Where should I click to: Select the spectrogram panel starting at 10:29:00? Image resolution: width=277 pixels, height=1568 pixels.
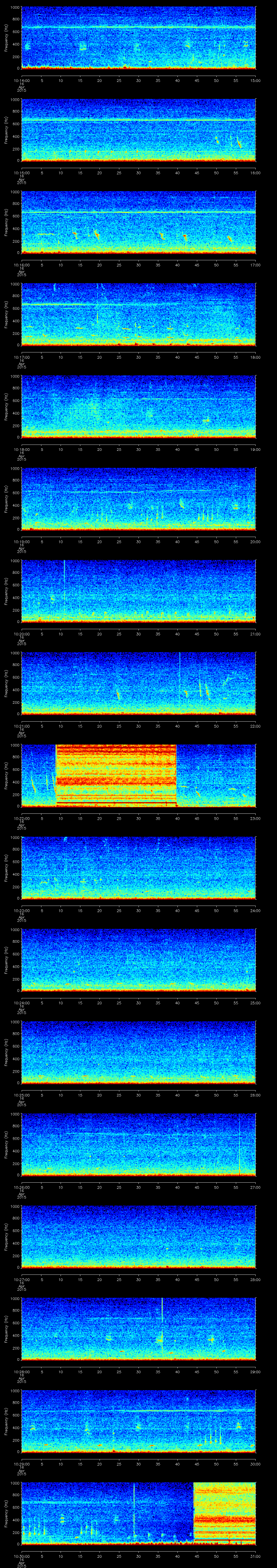(x=138, y=1421)
